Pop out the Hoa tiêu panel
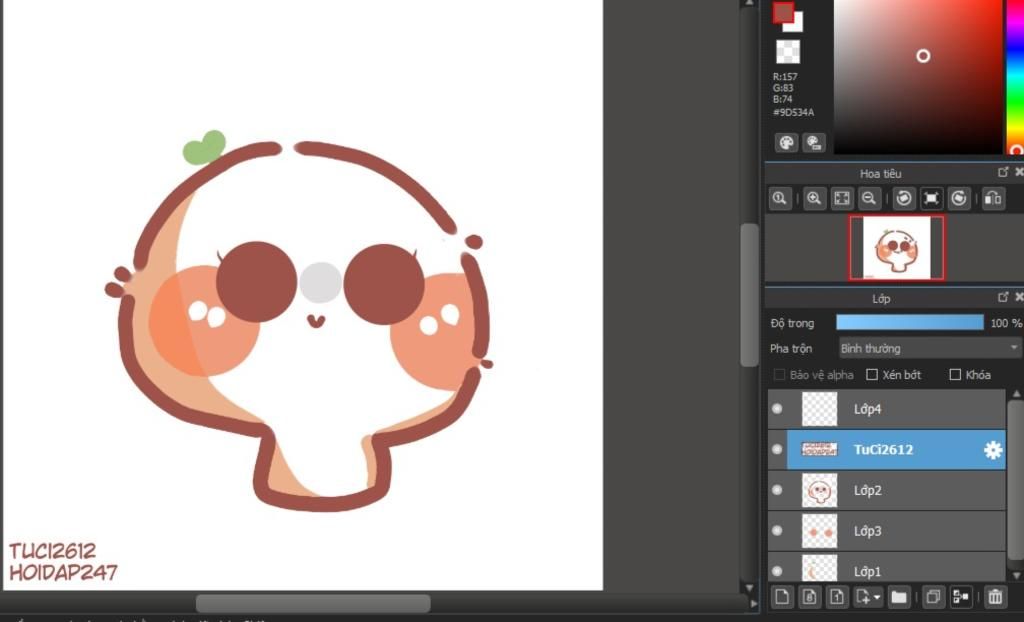The height and width of the screenshot is (622, 1024). pos(1003,172)
